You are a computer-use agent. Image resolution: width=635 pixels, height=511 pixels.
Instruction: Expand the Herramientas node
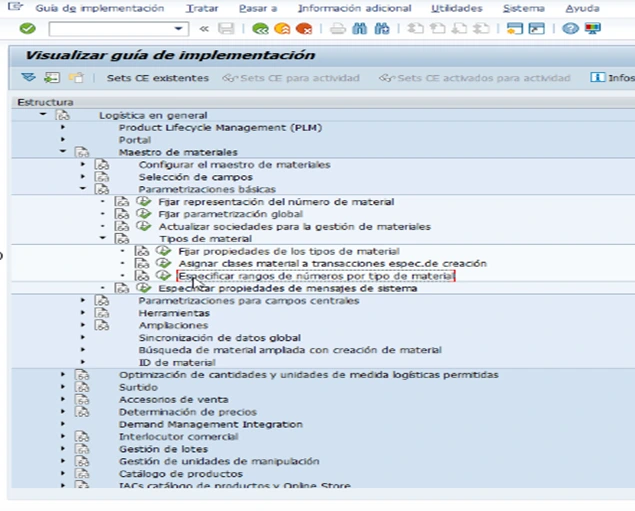pos(83,313)
